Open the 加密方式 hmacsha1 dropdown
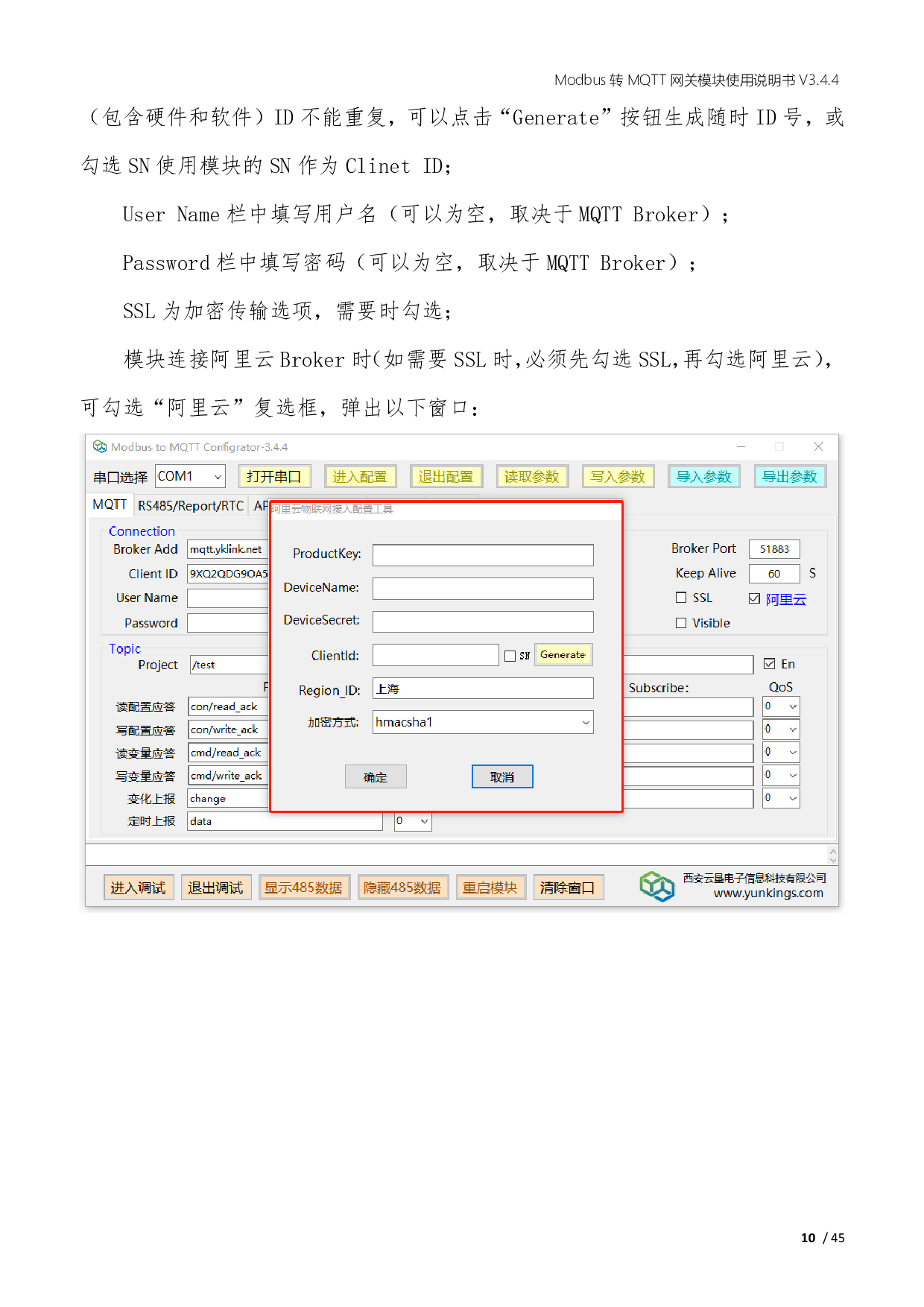 click(483, 722)
